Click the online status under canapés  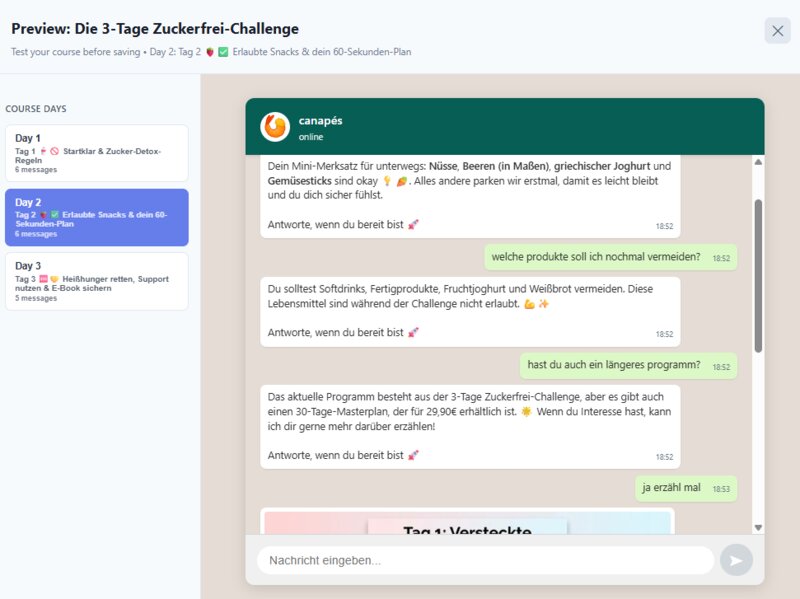tap(312, 134)
